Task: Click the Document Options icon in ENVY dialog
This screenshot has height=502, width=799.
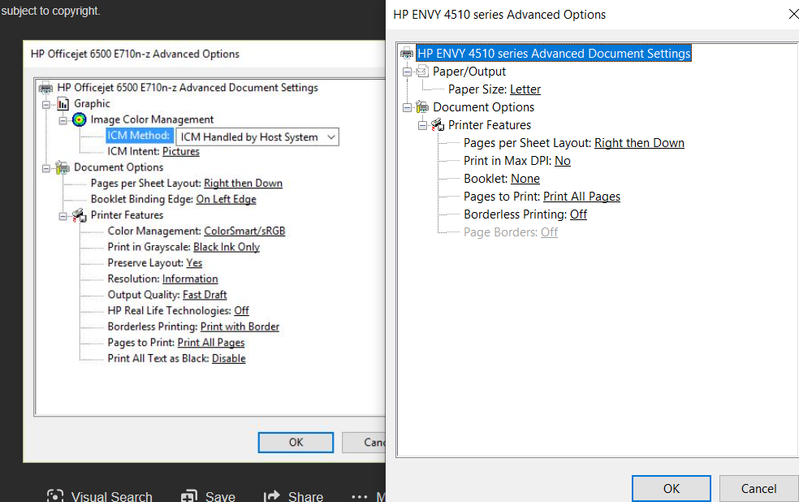Action: 422,107
